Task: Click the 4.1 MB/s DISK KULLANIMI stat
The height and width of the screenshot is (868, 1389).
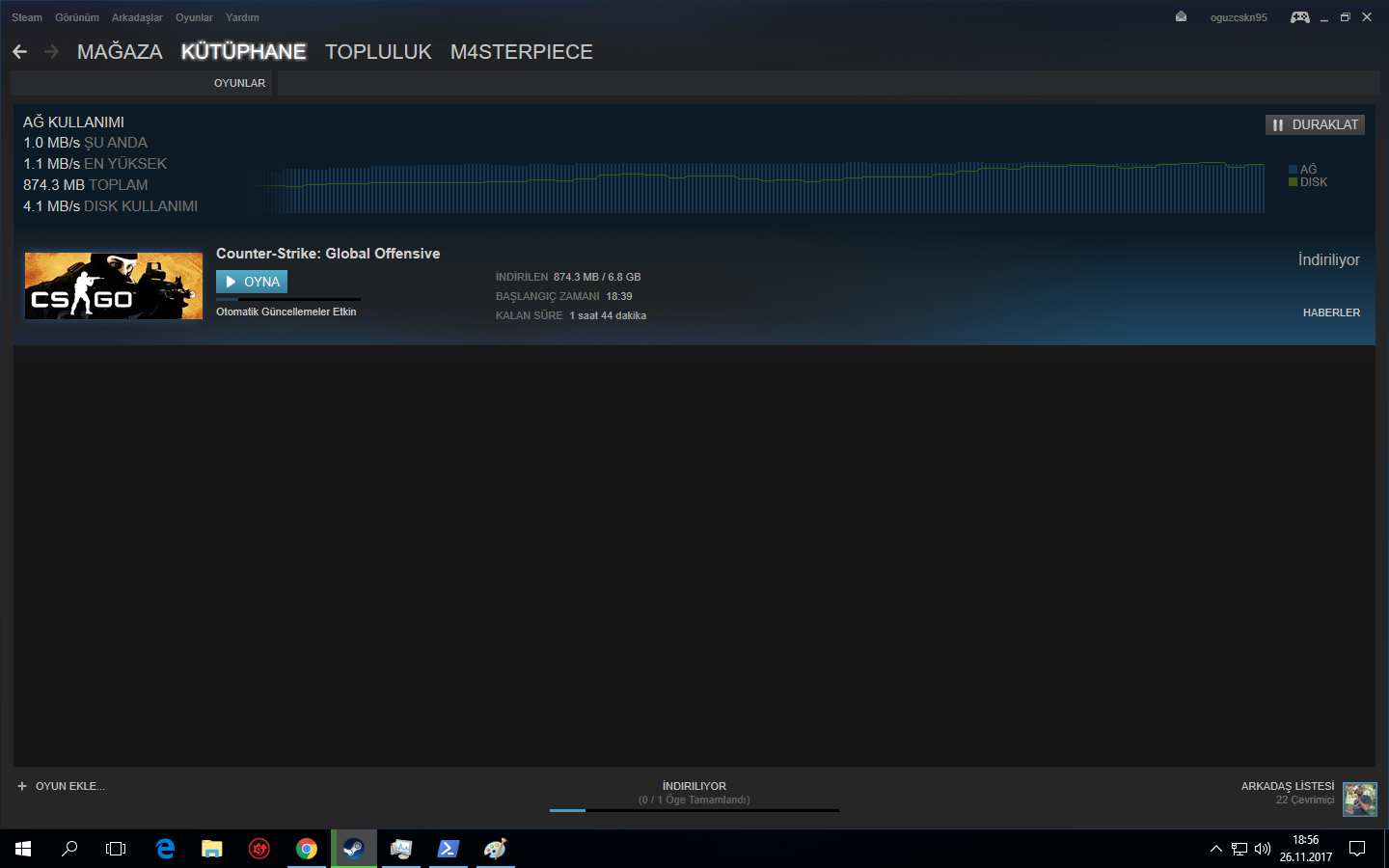Action: [110, 206]
